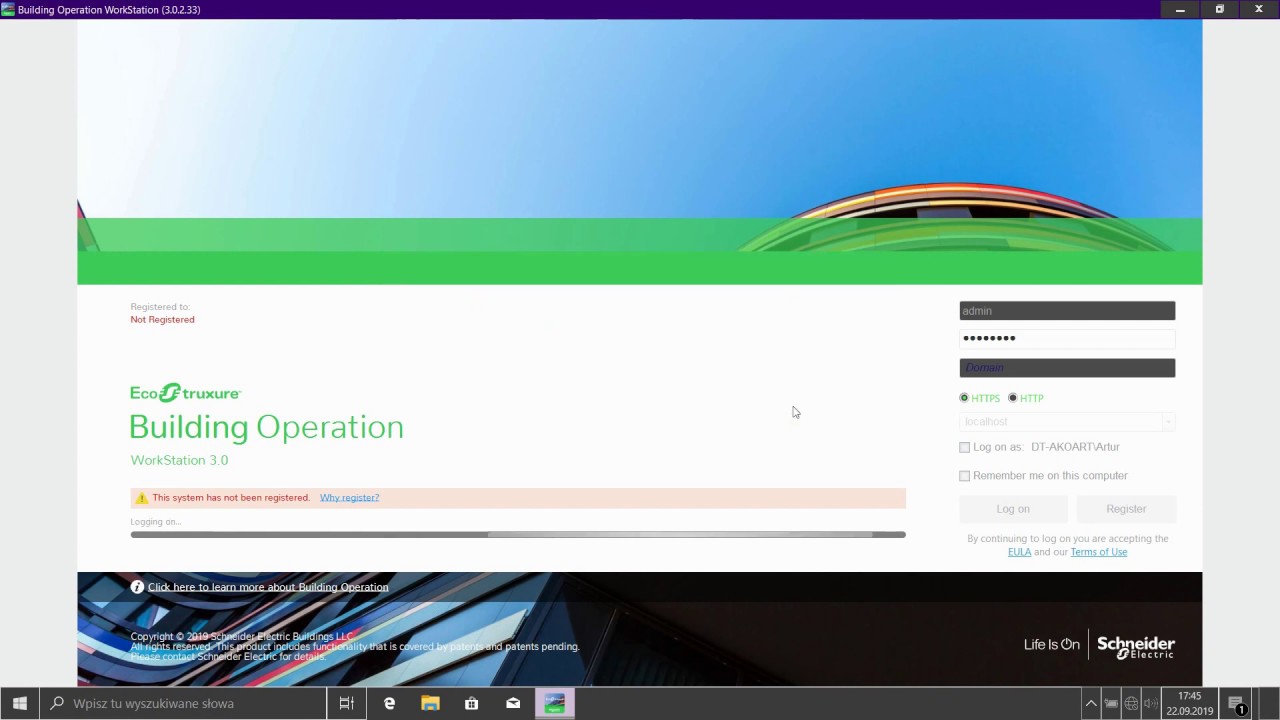1280x720 pixels.
Task: Open File Explorer from the taskbar
Action: (430, 704)
